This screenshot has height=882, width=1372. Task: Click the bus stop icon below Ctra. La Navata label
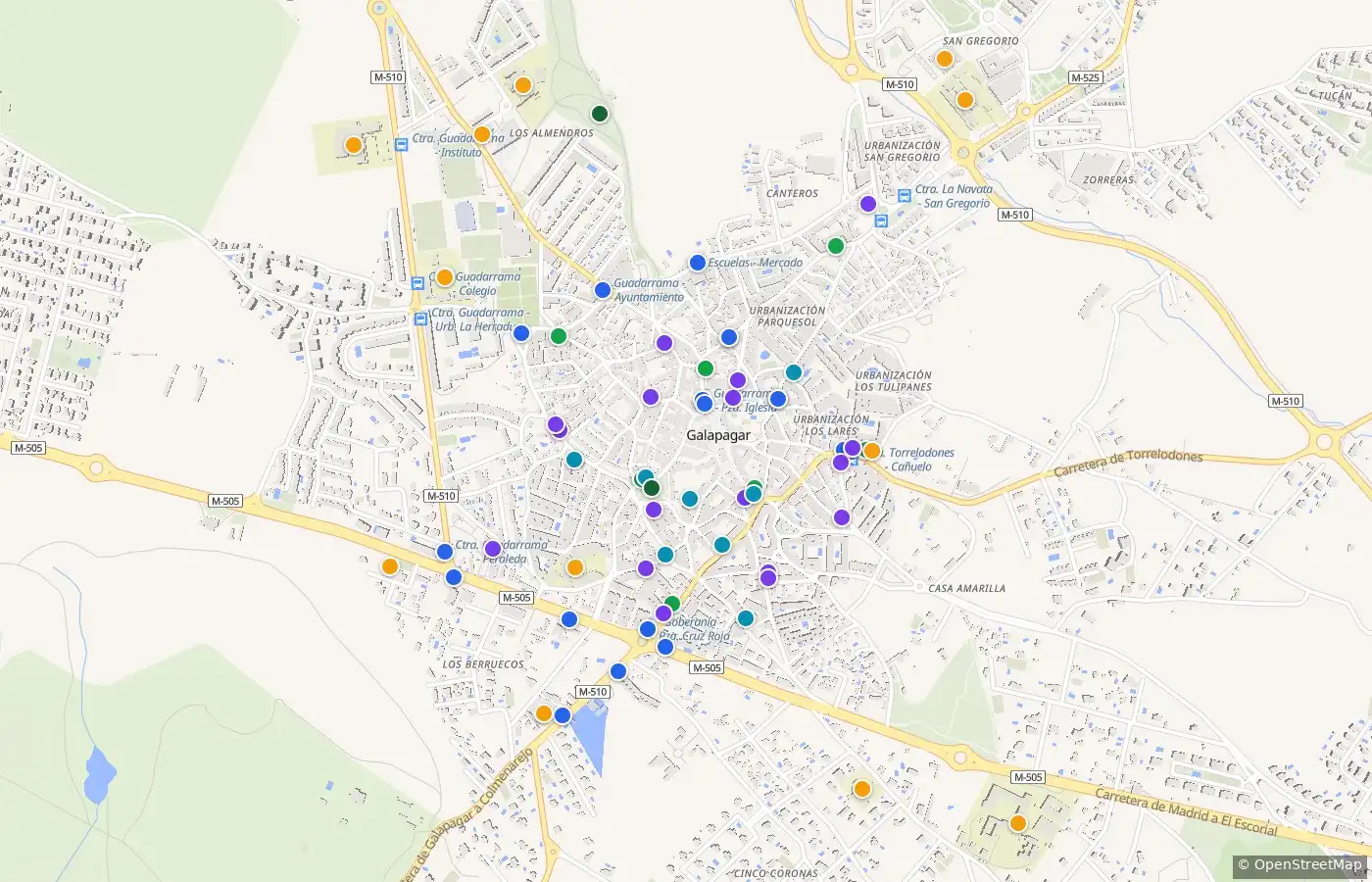point(880,220)
